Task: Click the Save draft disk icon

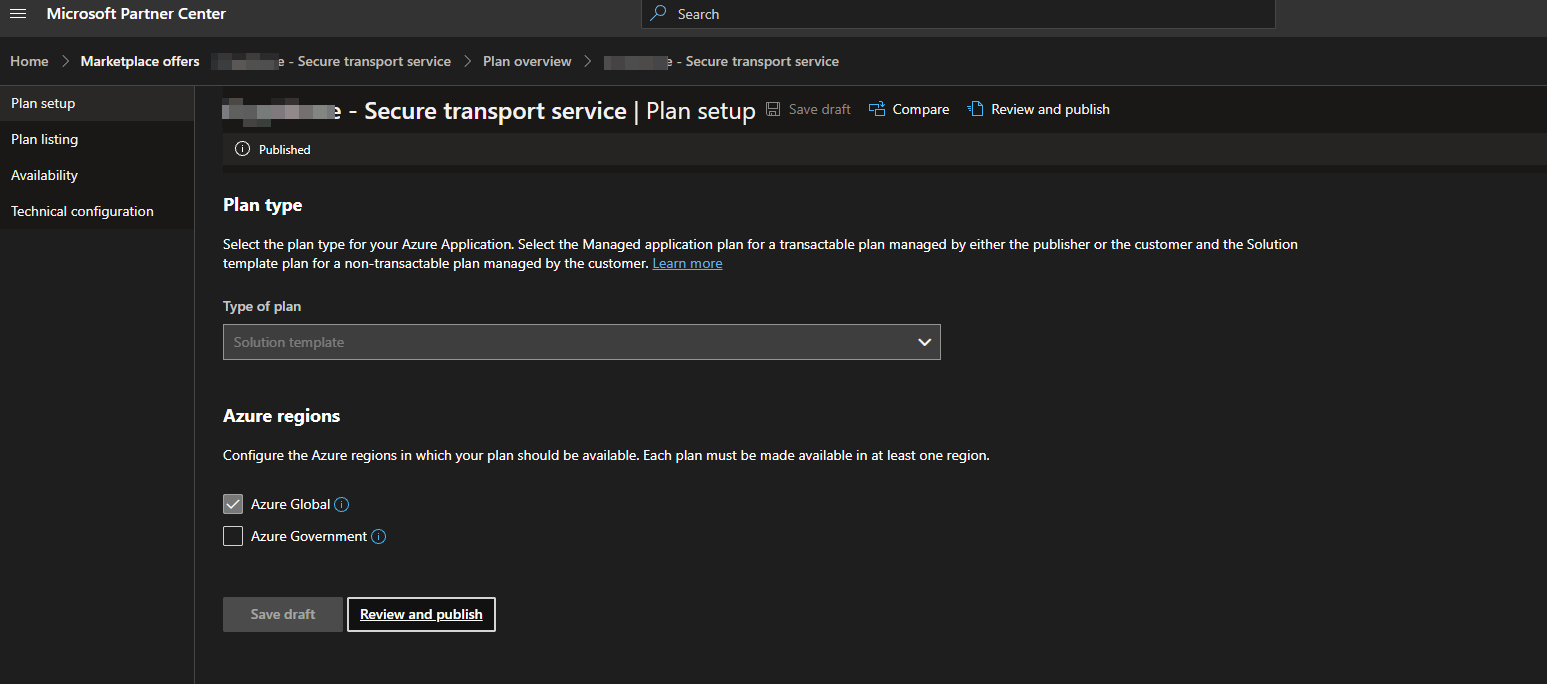Action: coord(773,109)
